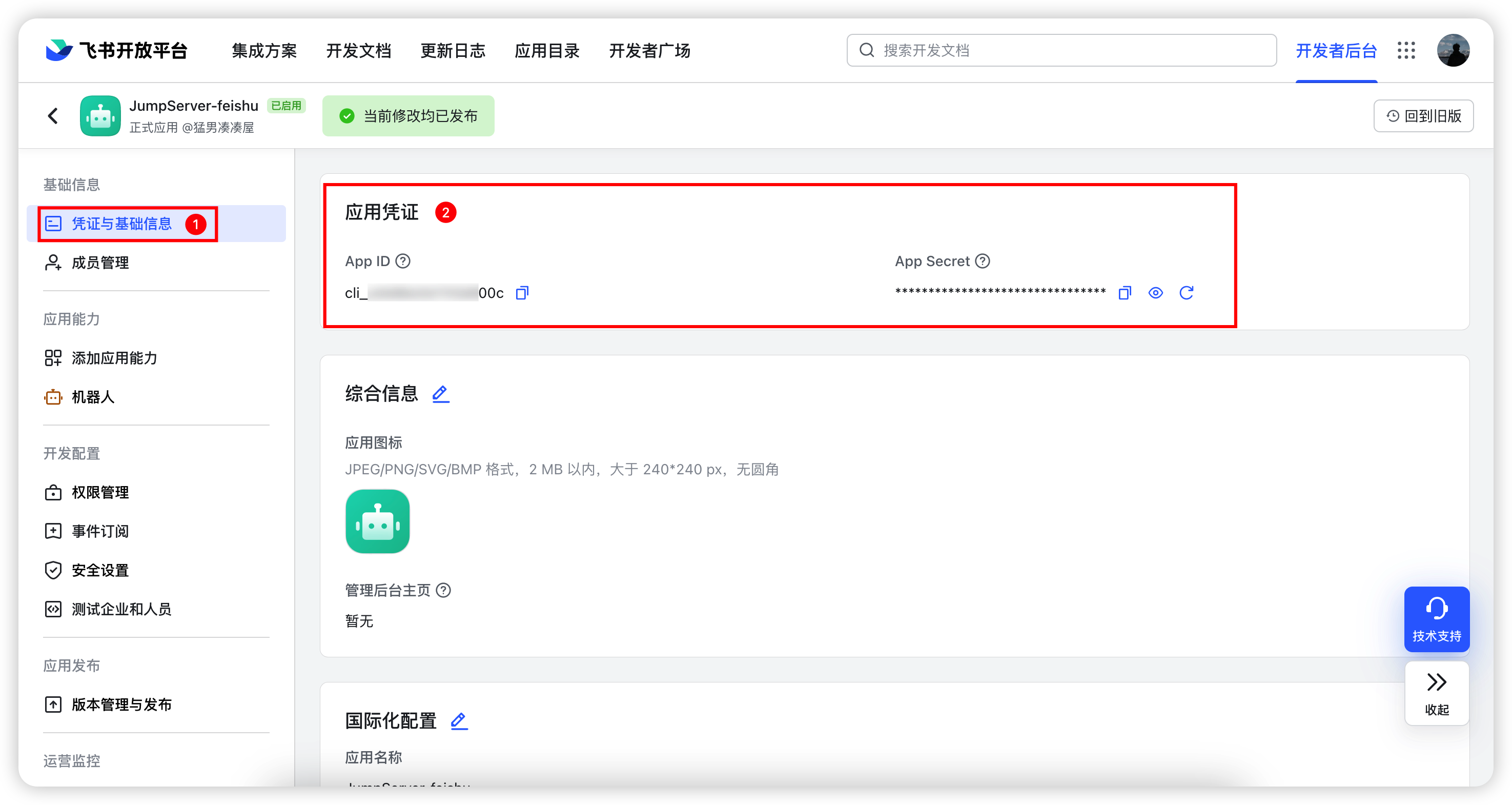This screenshot has height=805, width=1512.
Task: Click the JumpServer-feishu app name
Action: [x=194, y=106]
